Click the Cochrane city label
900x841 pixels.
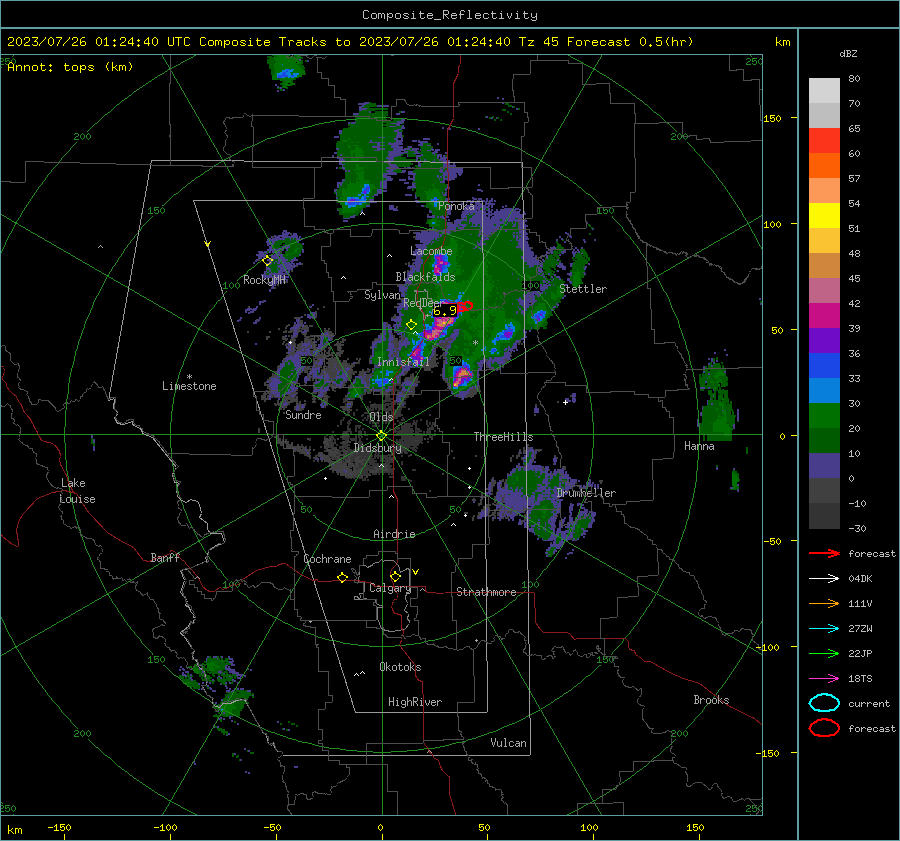tap(327, 559)
